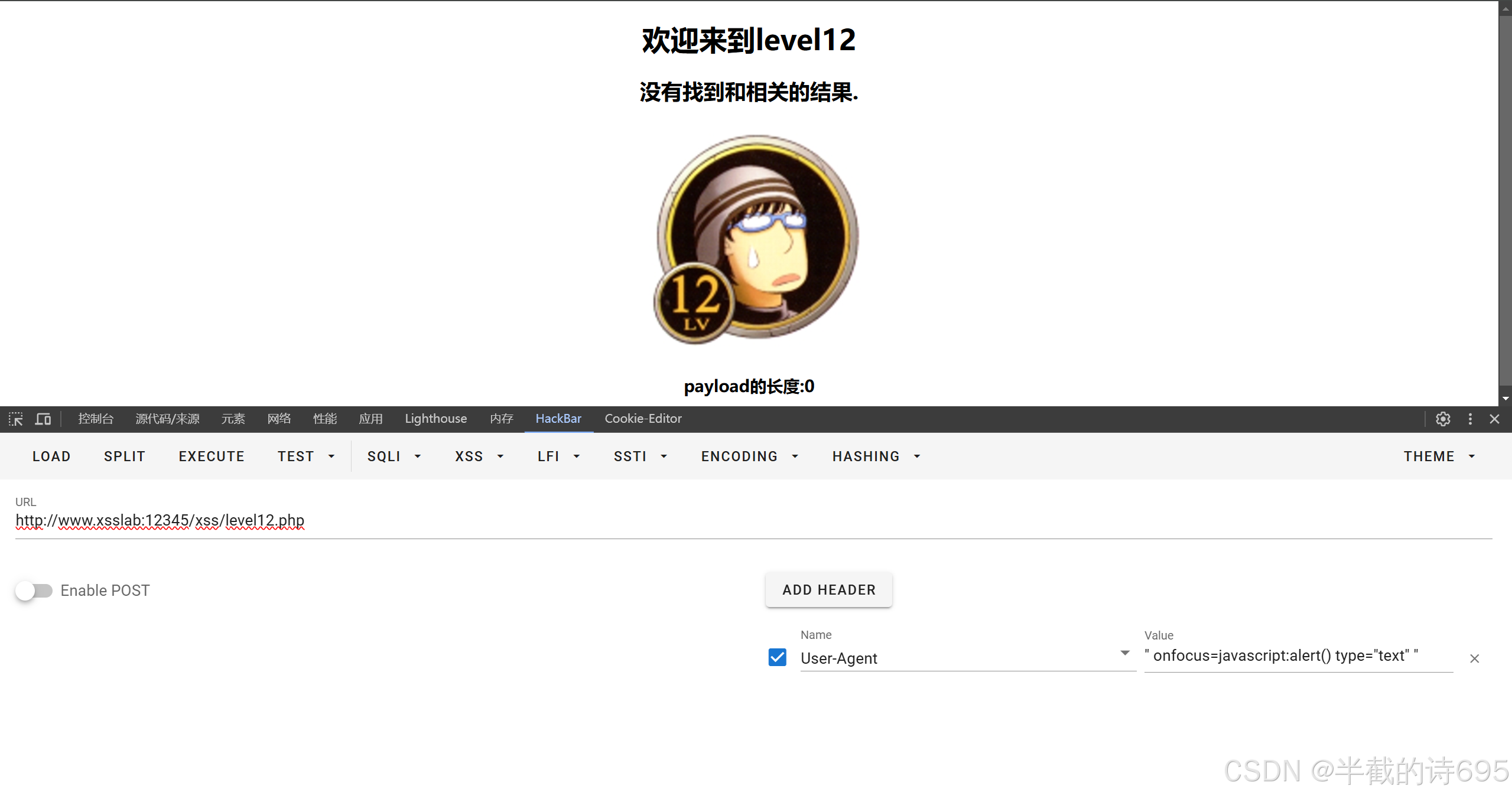Enable the POST toggle switch
The image size is (1512, 796).
pos(34,591)
